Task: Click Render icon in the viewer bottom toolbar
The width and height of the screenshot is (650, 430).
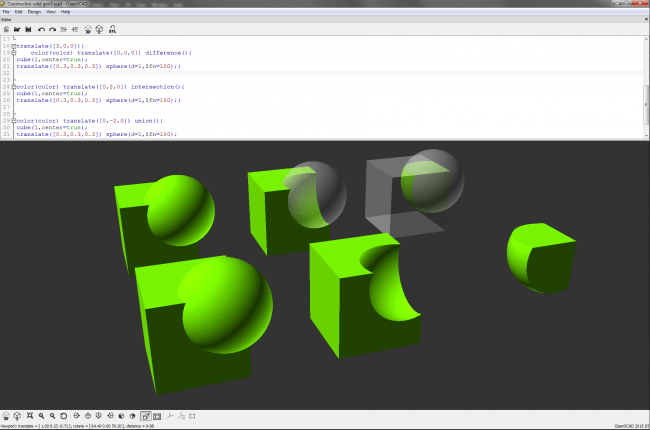Action: (17, 416)
